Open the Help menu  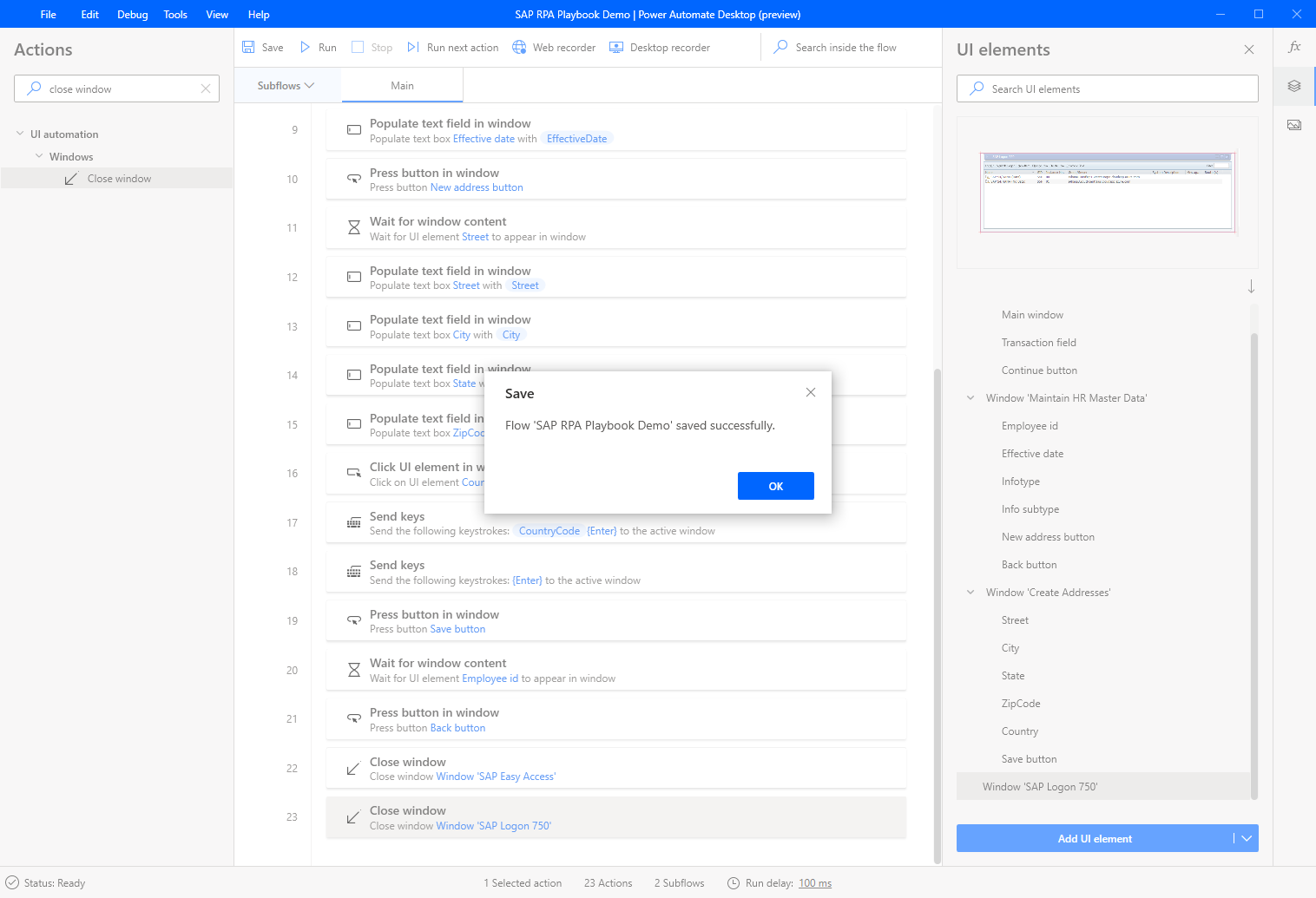coord(259,14)
